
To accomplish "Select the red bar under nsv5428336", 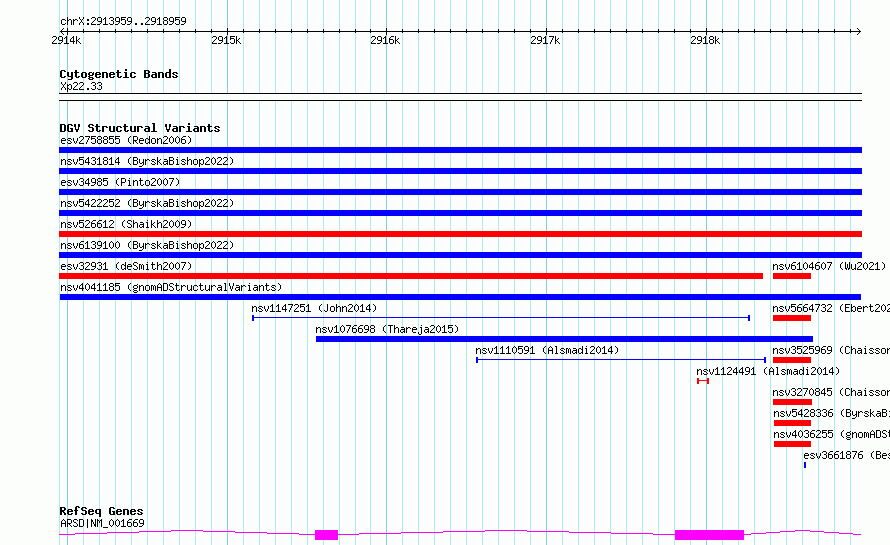I will click(792, 423).
